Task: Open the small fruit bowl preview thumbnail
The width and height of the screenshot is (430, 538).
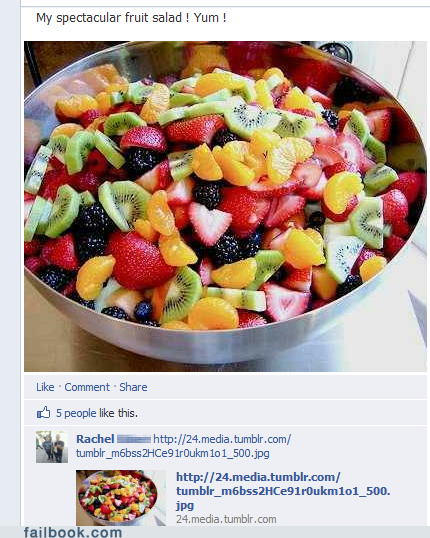Action: click(121, 498)
